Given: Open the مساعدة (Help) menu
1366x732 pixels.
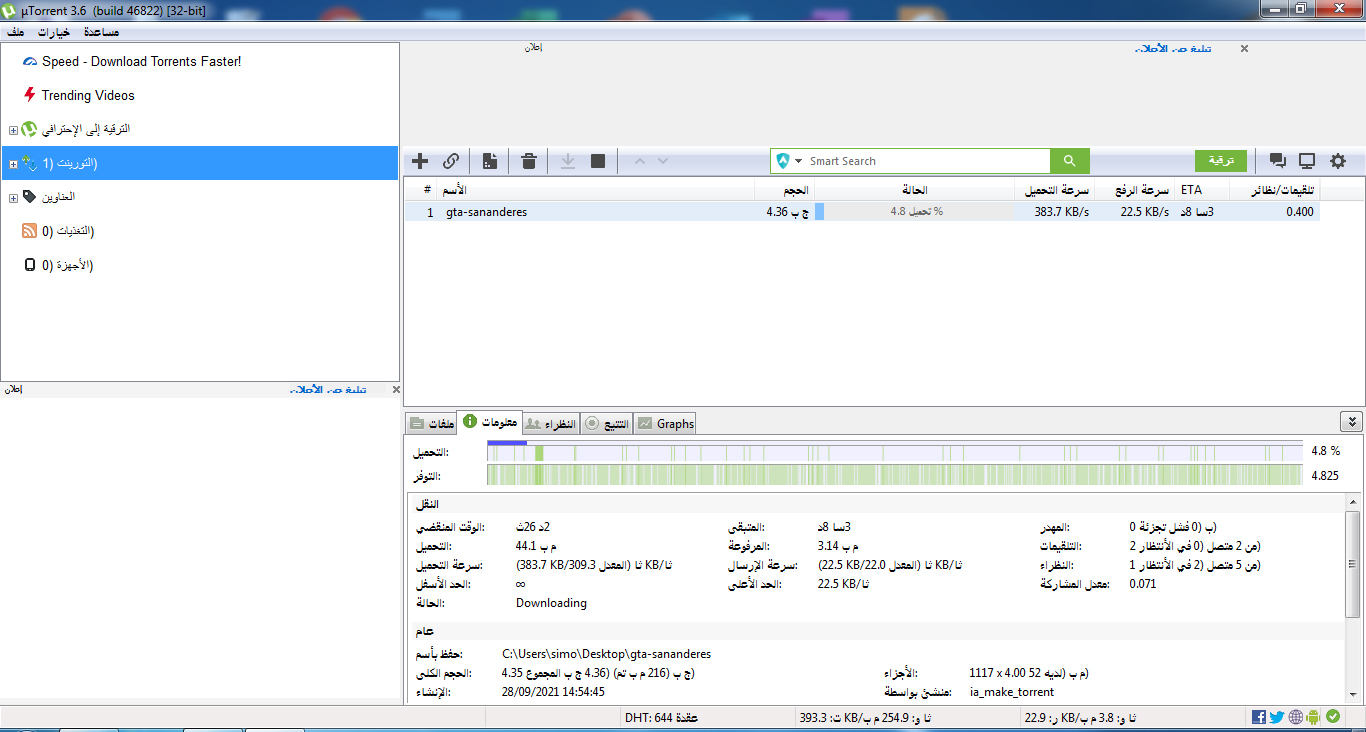Looking at the screenshot, I should (101, 32).
